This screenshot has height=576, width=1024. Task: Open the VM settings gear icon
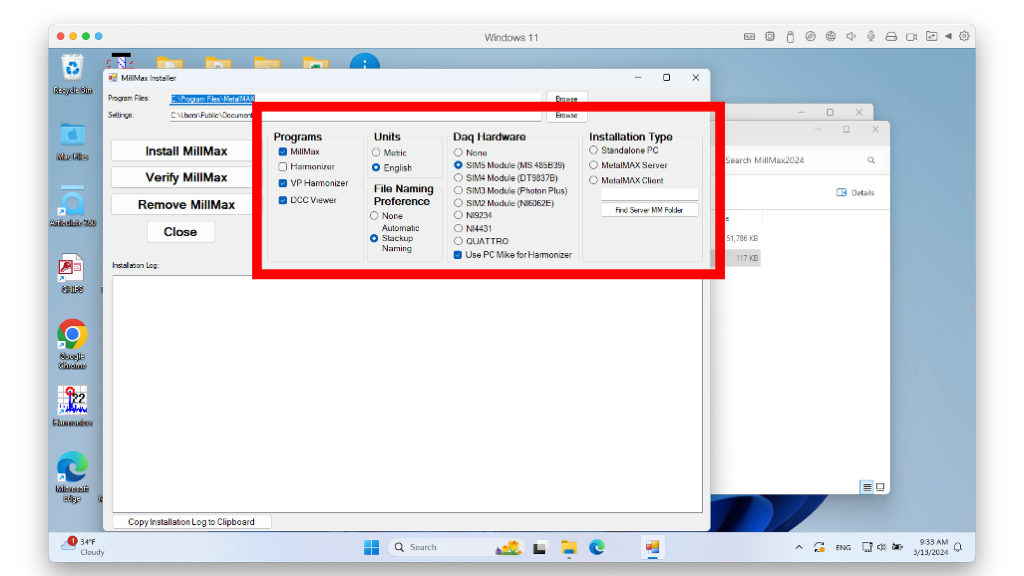[x=964, y=37]
